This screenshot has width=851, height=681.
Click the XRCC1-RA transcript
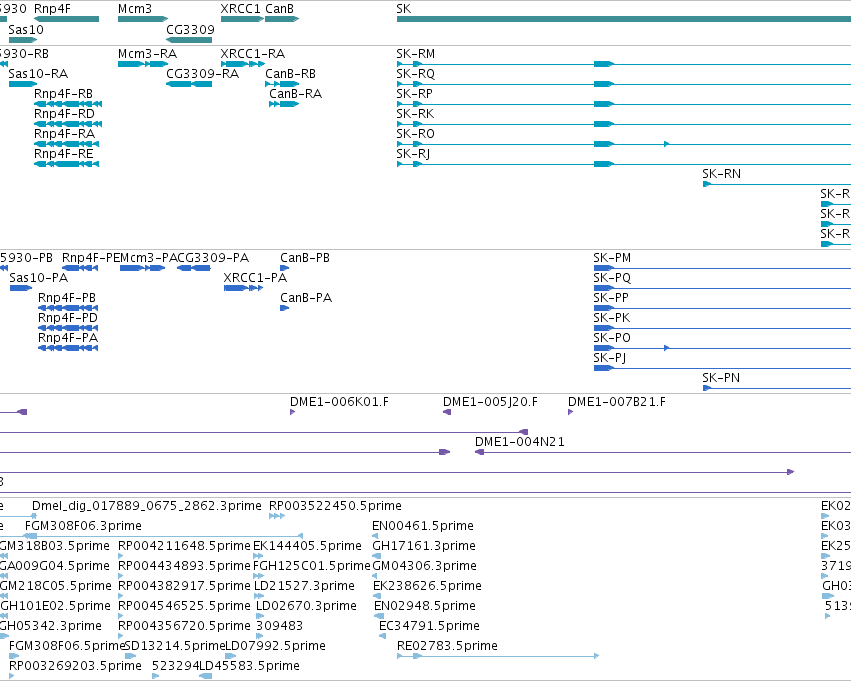pyautogui.click(x=243, y=64)
